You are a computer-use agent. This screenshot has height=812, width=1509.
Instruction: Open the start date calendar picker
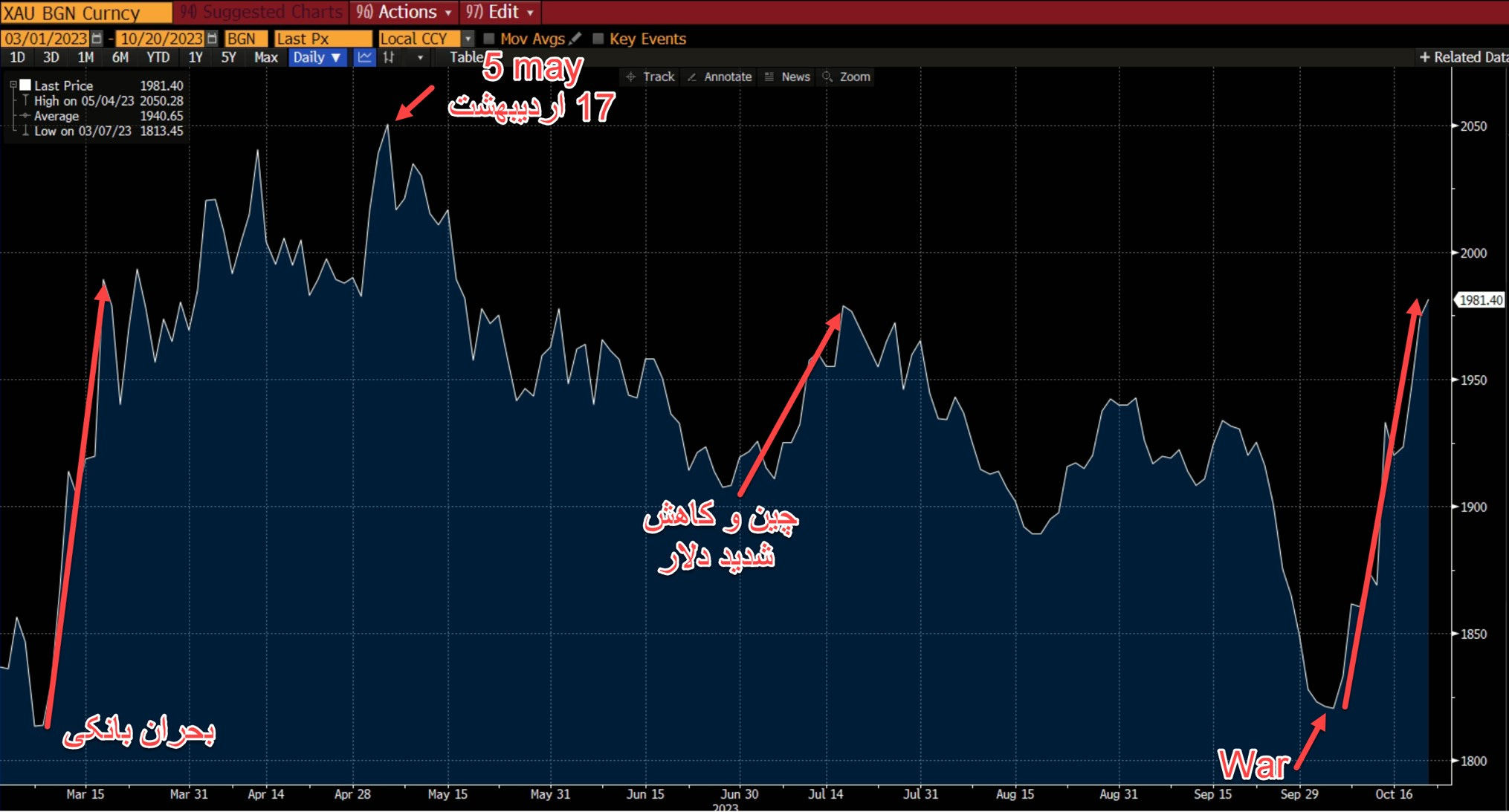pos(96,39)
